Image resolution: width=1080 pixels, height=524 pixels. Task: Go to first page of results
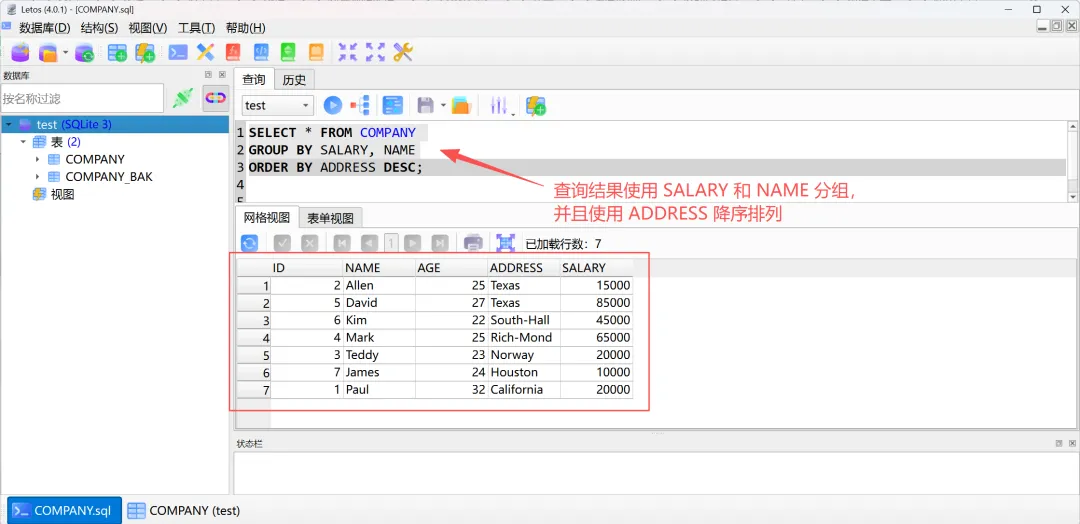point(342,243)
